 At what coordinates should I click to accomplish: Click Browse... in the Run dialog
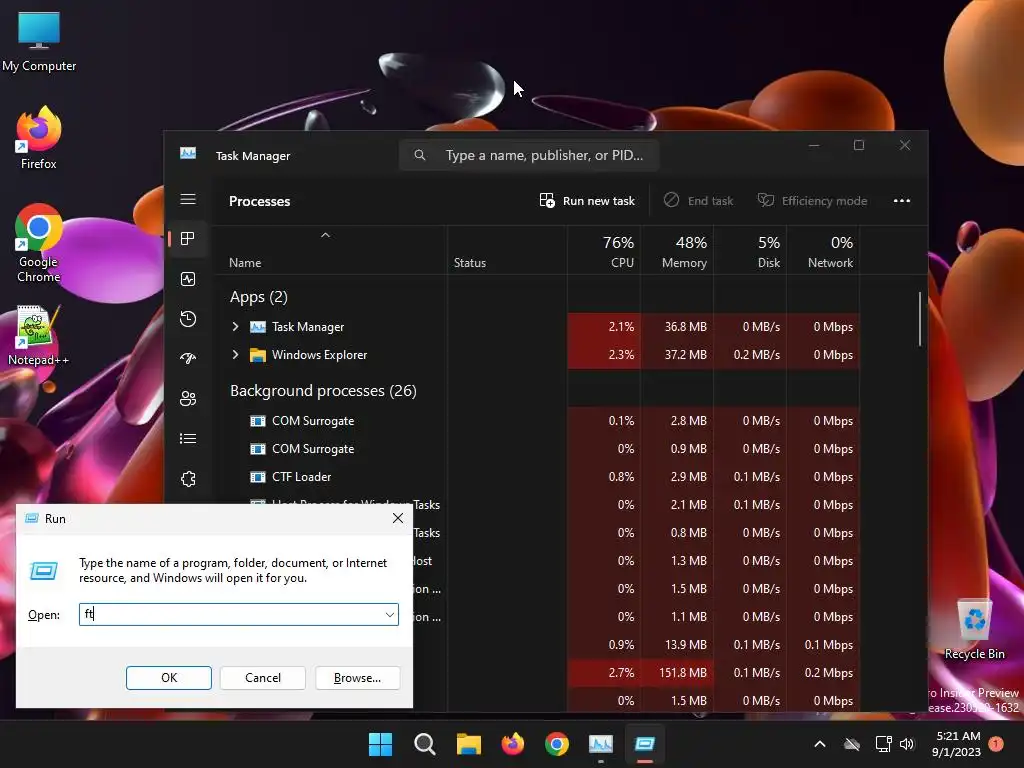coord(357,678)
